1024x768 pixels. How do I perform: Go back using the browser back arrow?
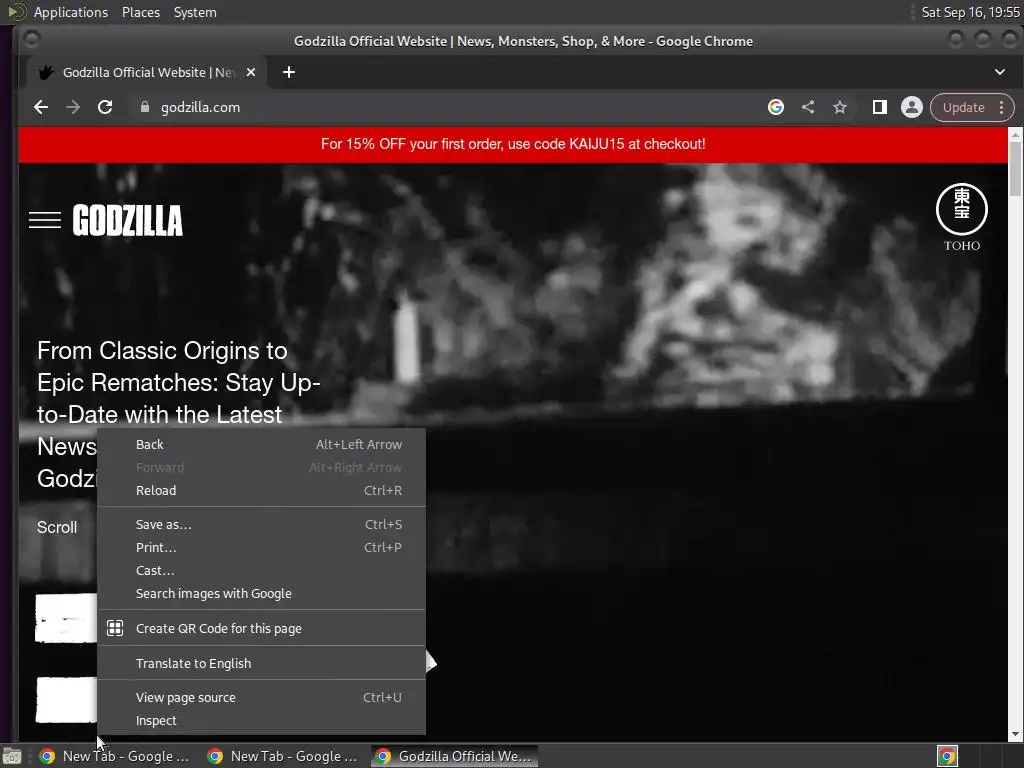tap(40, 107)
